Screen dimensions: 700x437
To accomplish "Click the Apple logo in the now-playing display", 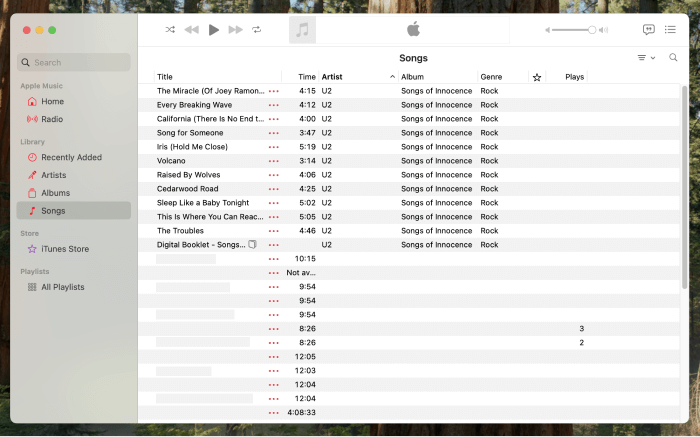I will 413,29.
